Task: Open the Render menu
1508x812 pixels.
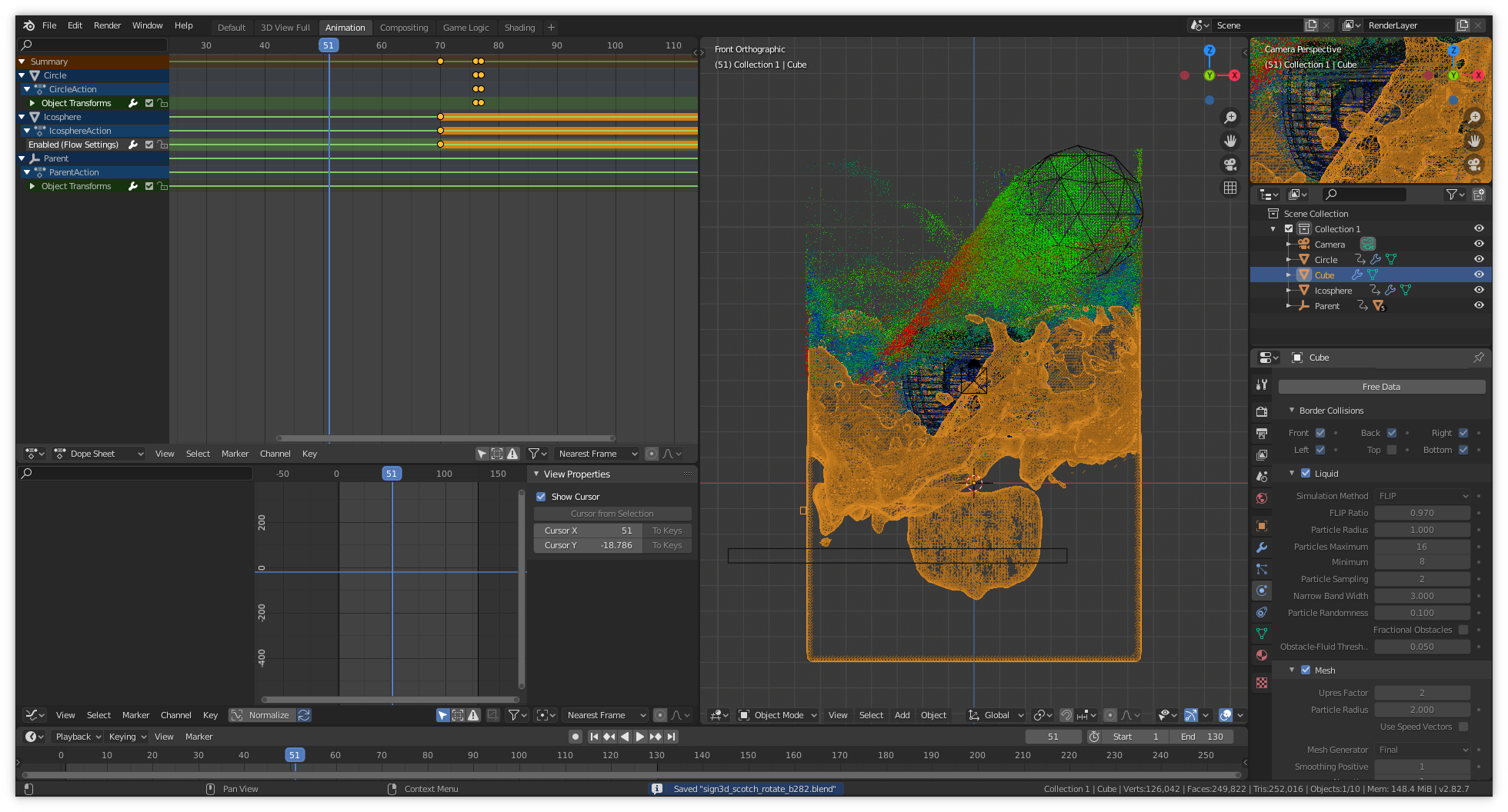Action: (107, 25)
